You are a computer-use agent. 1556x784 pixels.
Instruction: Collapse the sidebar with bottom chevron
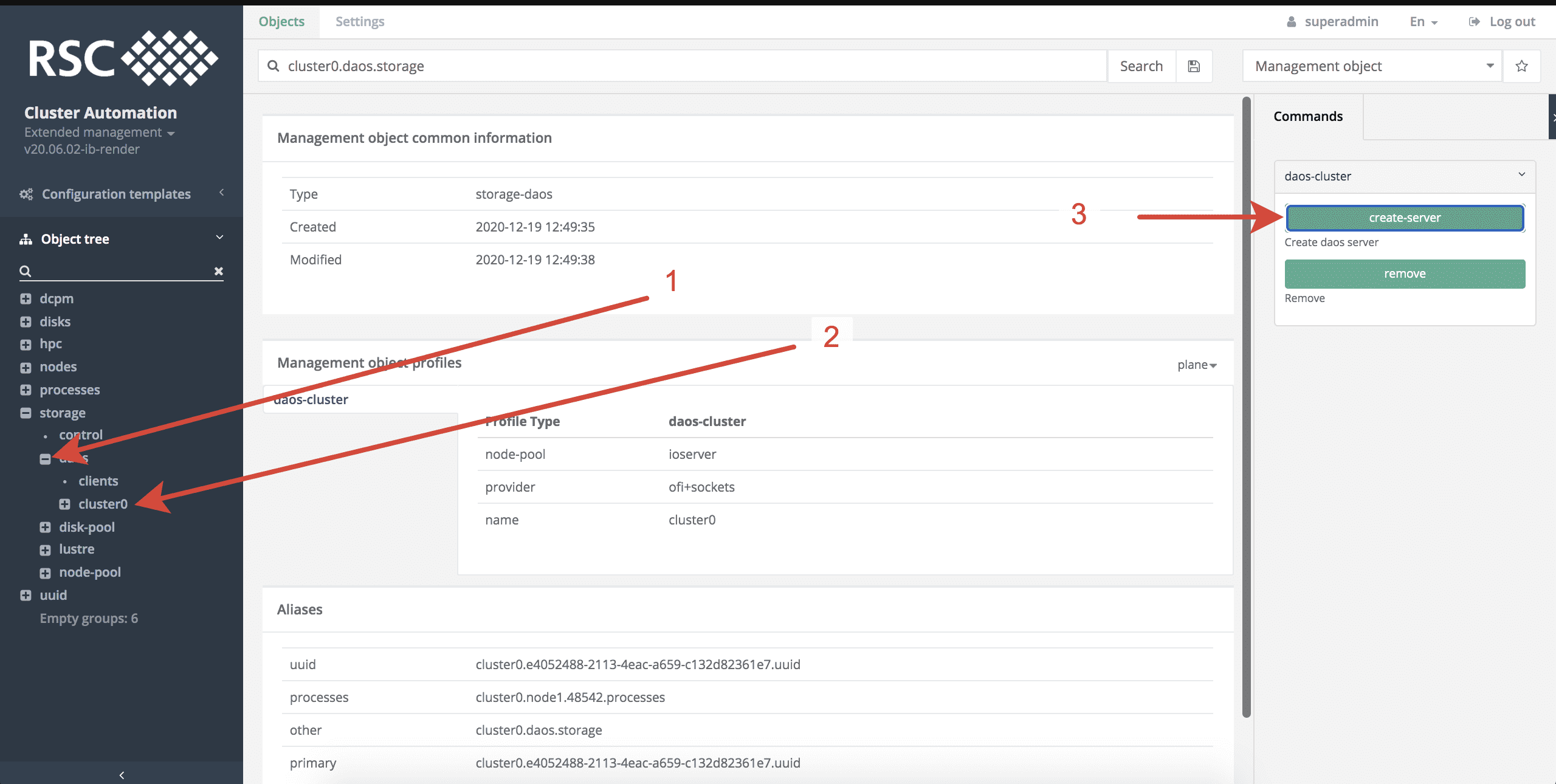click(x=122, y=775)
